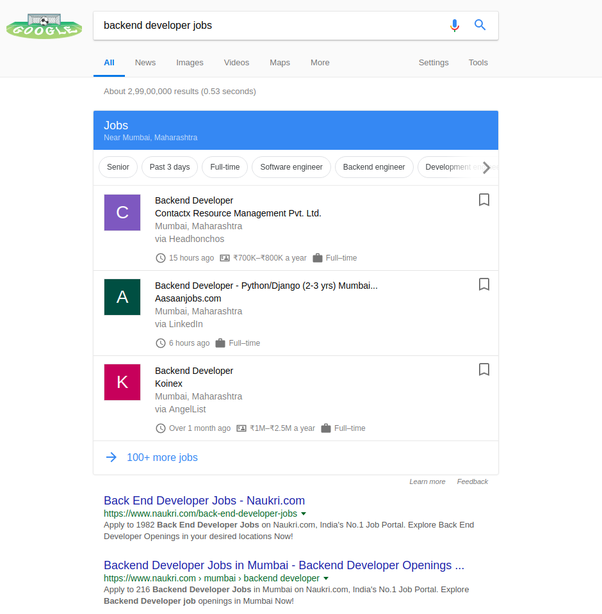Apply the Backend engineer filter chip
Image resolution: width=602 pixels, height=614 pixels.
[x=374, y=167]
